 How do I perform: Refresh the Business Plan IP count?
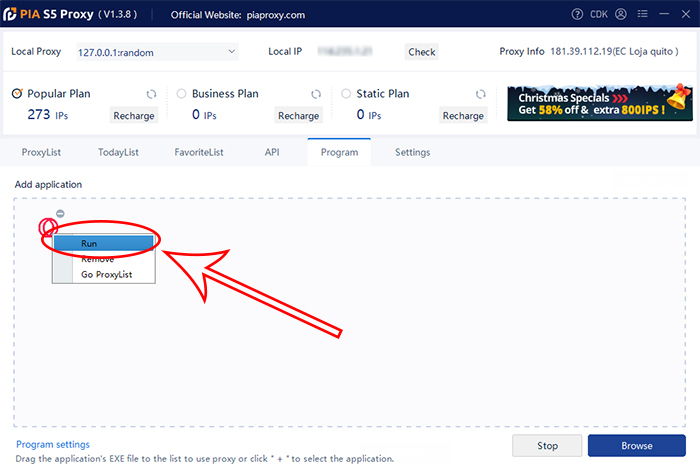(316, 94)
